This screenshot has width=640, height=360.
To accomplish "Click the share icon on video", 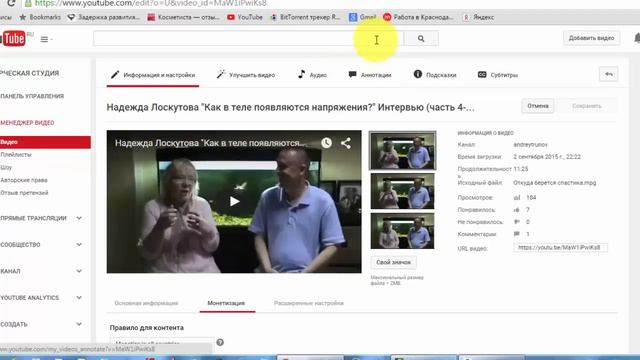I will 346,143.
